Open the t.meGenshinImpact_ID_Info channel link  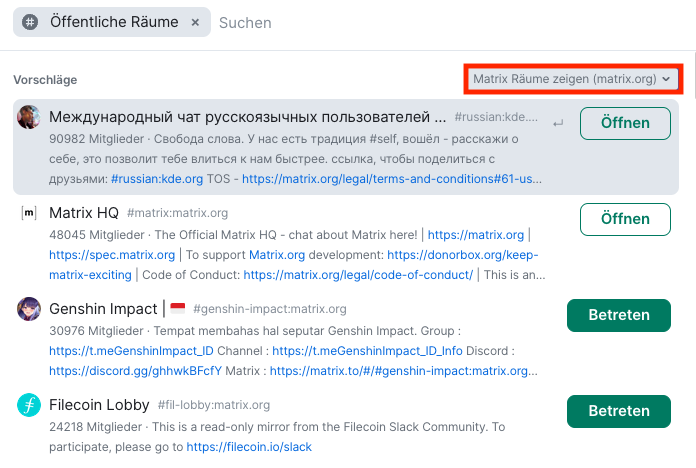pyautogui.click(x=367, y=350)
